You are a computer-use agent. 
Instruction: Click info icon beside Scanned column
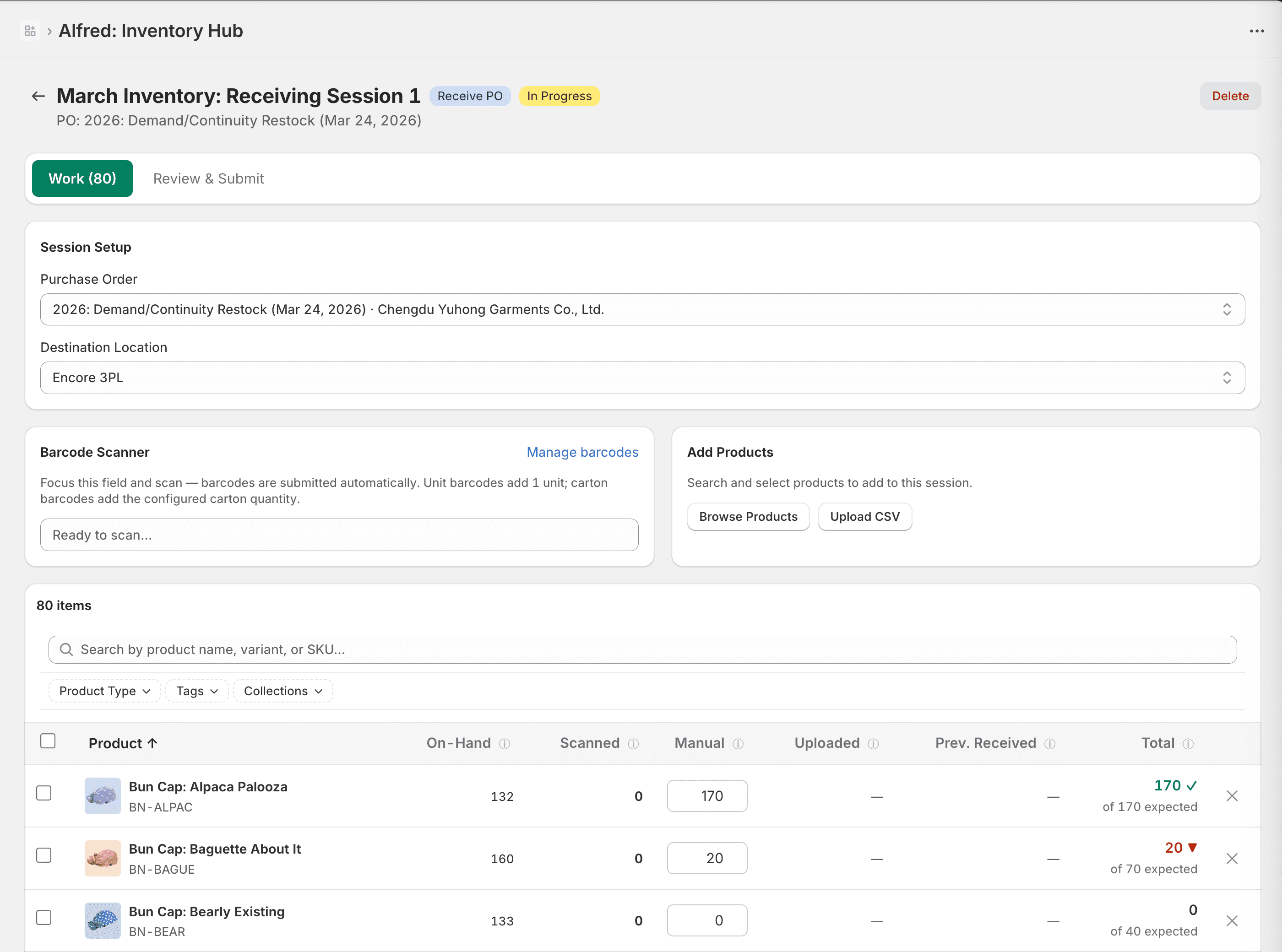(633, 744)
